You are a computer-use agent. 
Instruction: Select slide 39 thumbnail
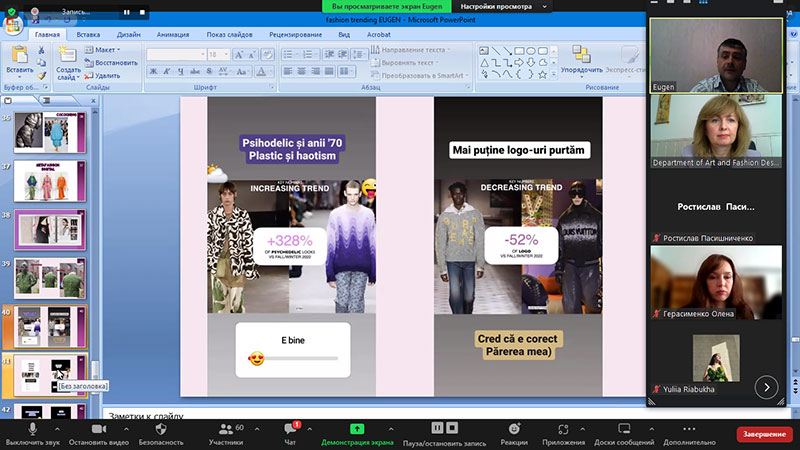[50, 278]
